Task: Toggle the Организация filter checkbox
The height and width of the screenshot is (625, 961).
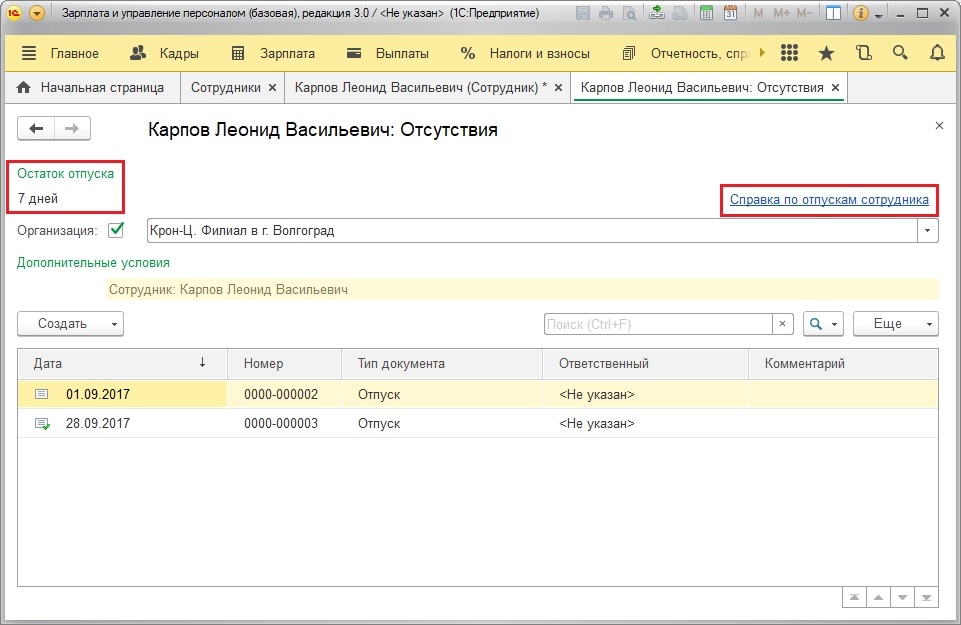Action: pos(116,230)
